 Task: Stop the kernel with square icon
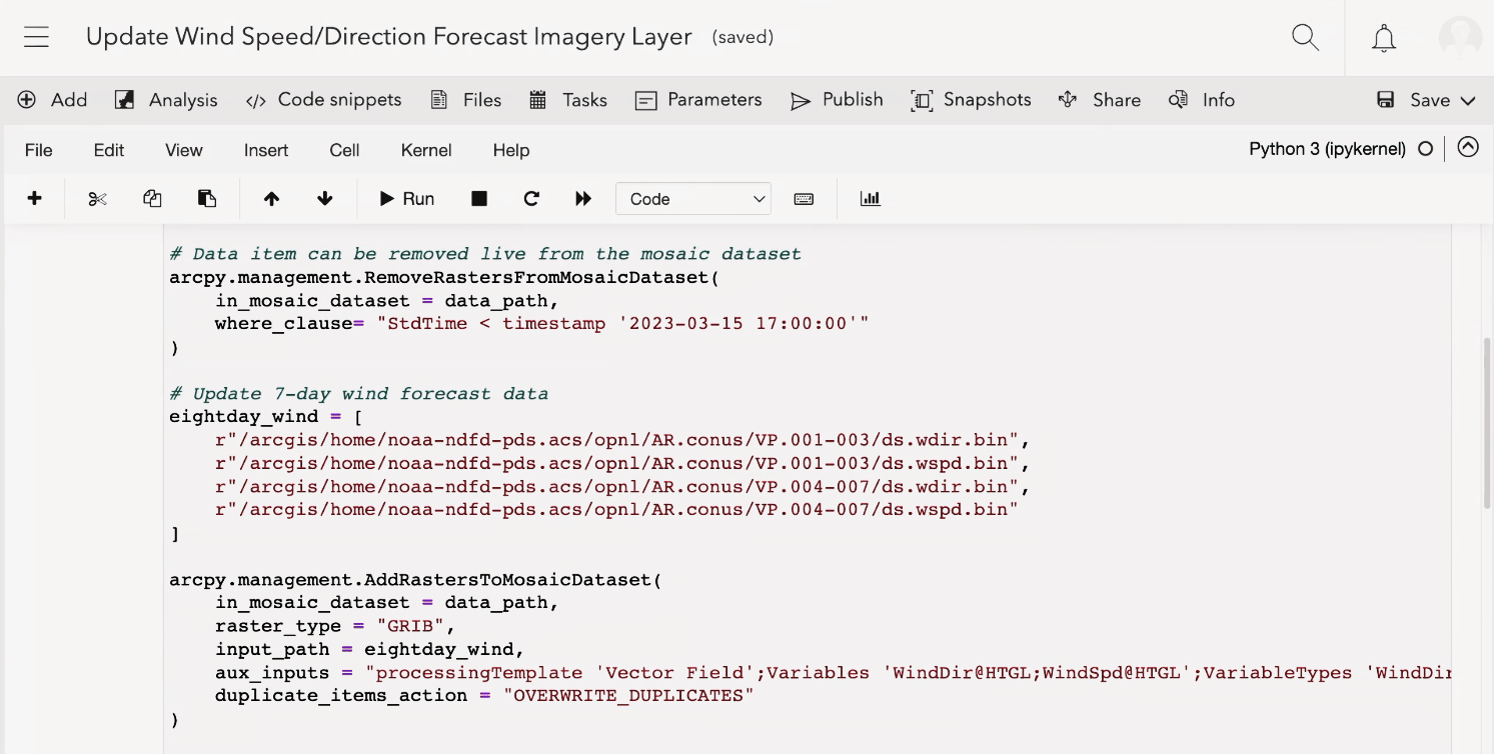point(479,199)
